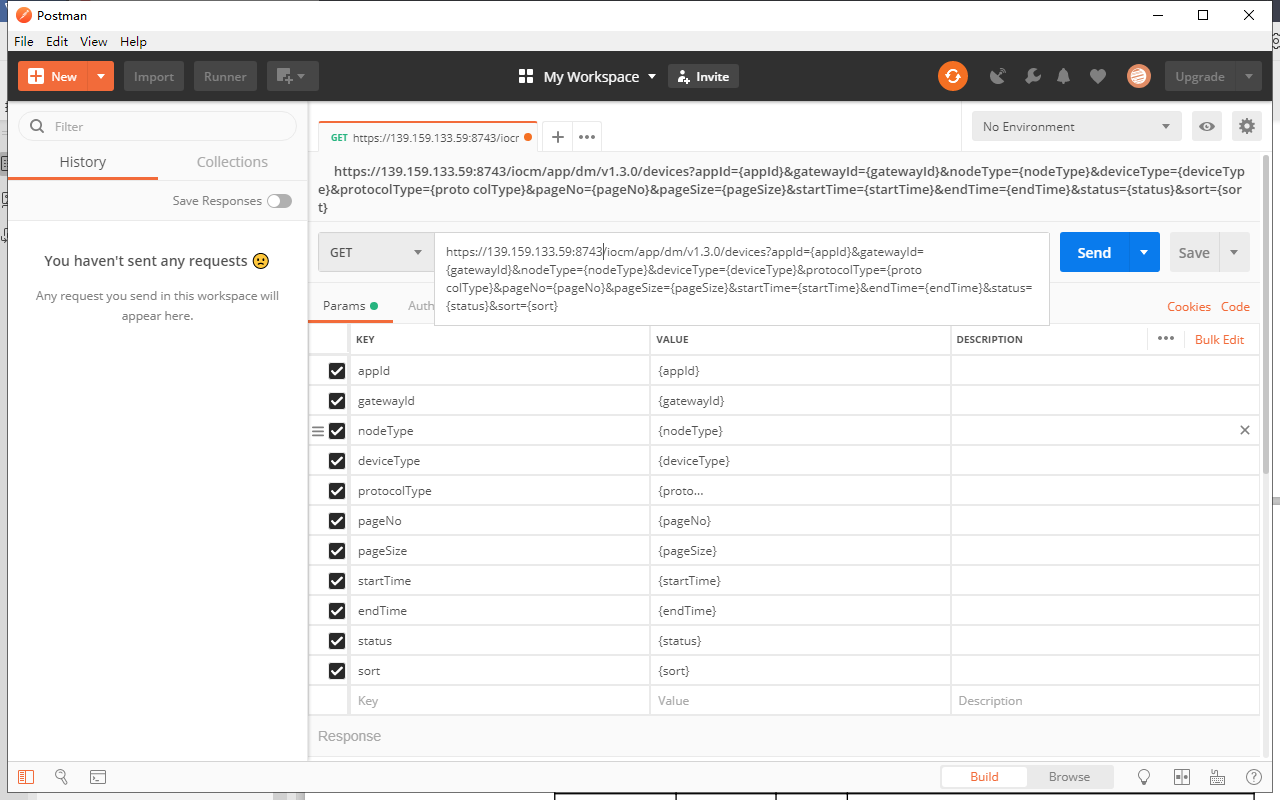Uncheck the pageNo parameter checkbox
Image resolution: width=1280 pixels, height=800 pixels.
[x=337, y=521]
